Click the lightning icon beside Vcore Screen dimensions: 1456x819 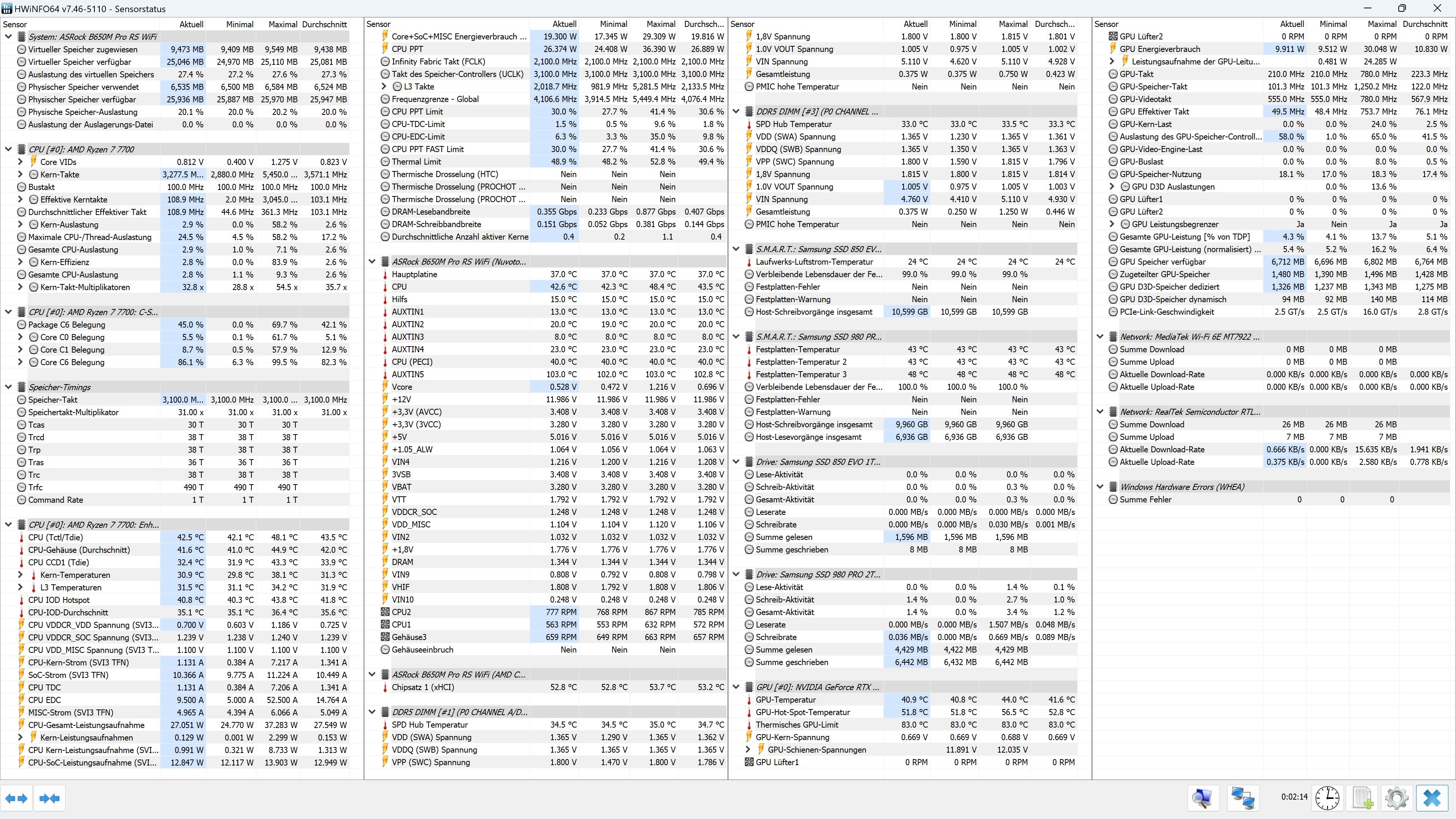coord(385,387)
